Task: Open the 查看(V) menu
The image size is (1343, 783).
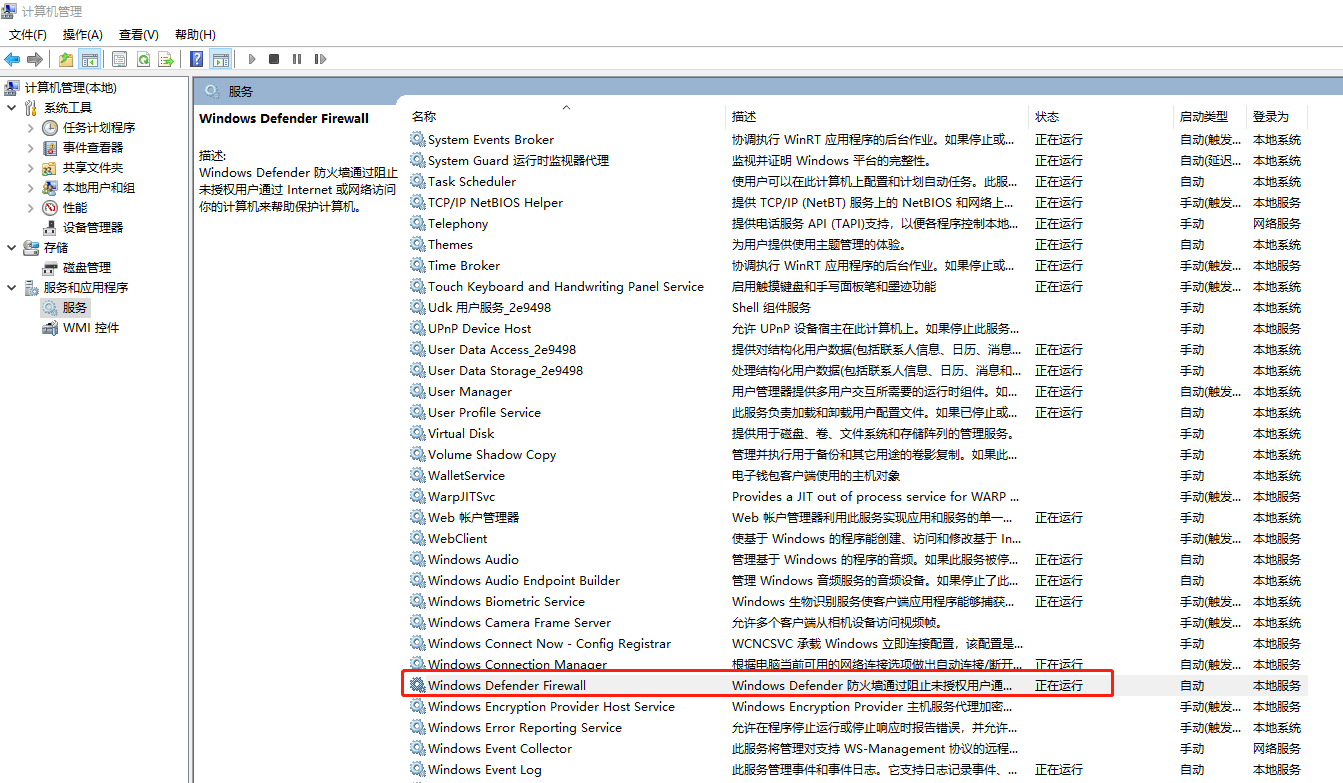Action: point(139,35)
